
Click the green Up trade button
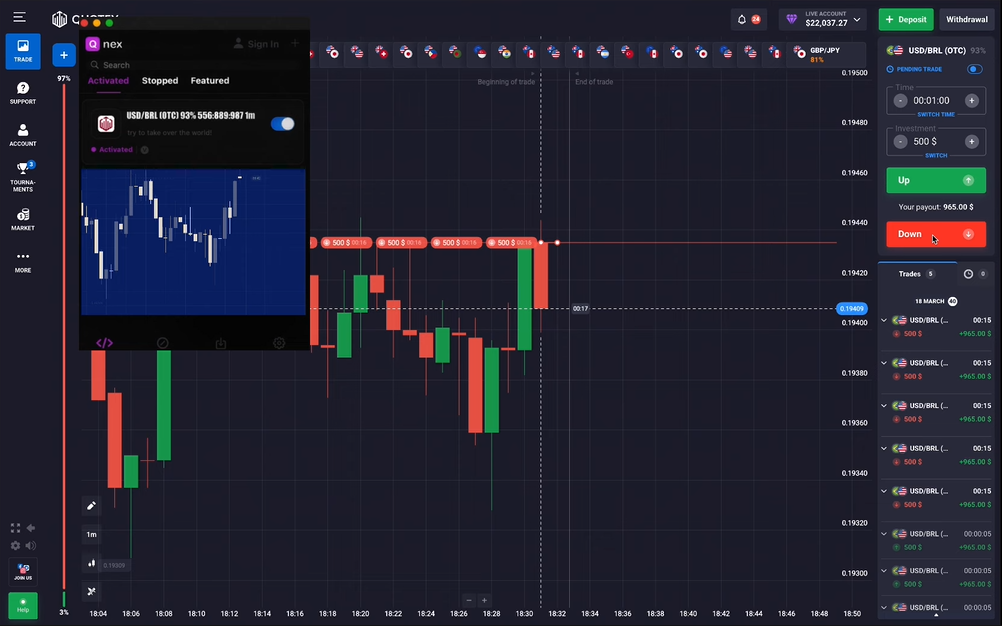pos(935,180)
